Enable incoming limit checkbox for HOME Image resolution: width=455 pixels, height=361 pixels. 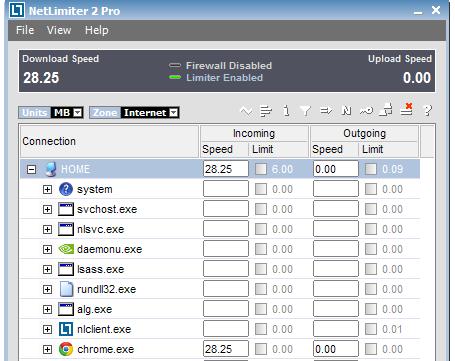[x=261, y=169]
